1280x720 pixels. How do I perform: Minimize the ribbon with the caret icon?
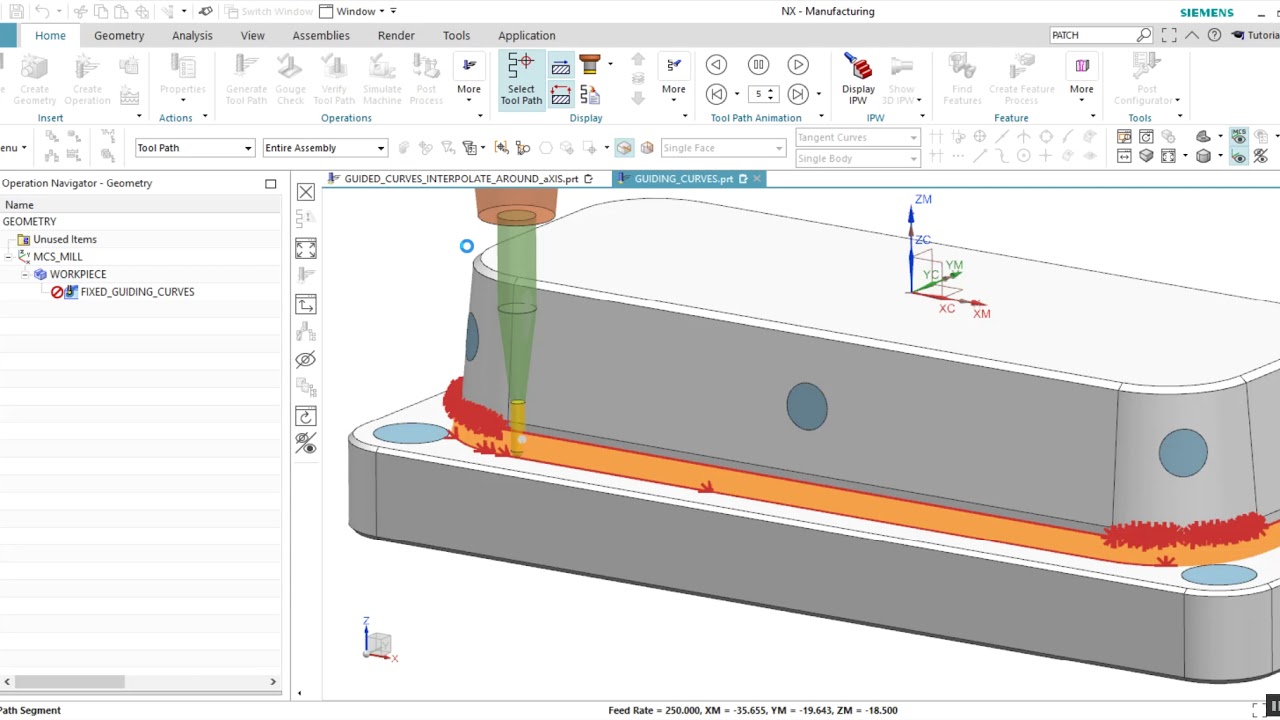click(x=1192, y=35)
